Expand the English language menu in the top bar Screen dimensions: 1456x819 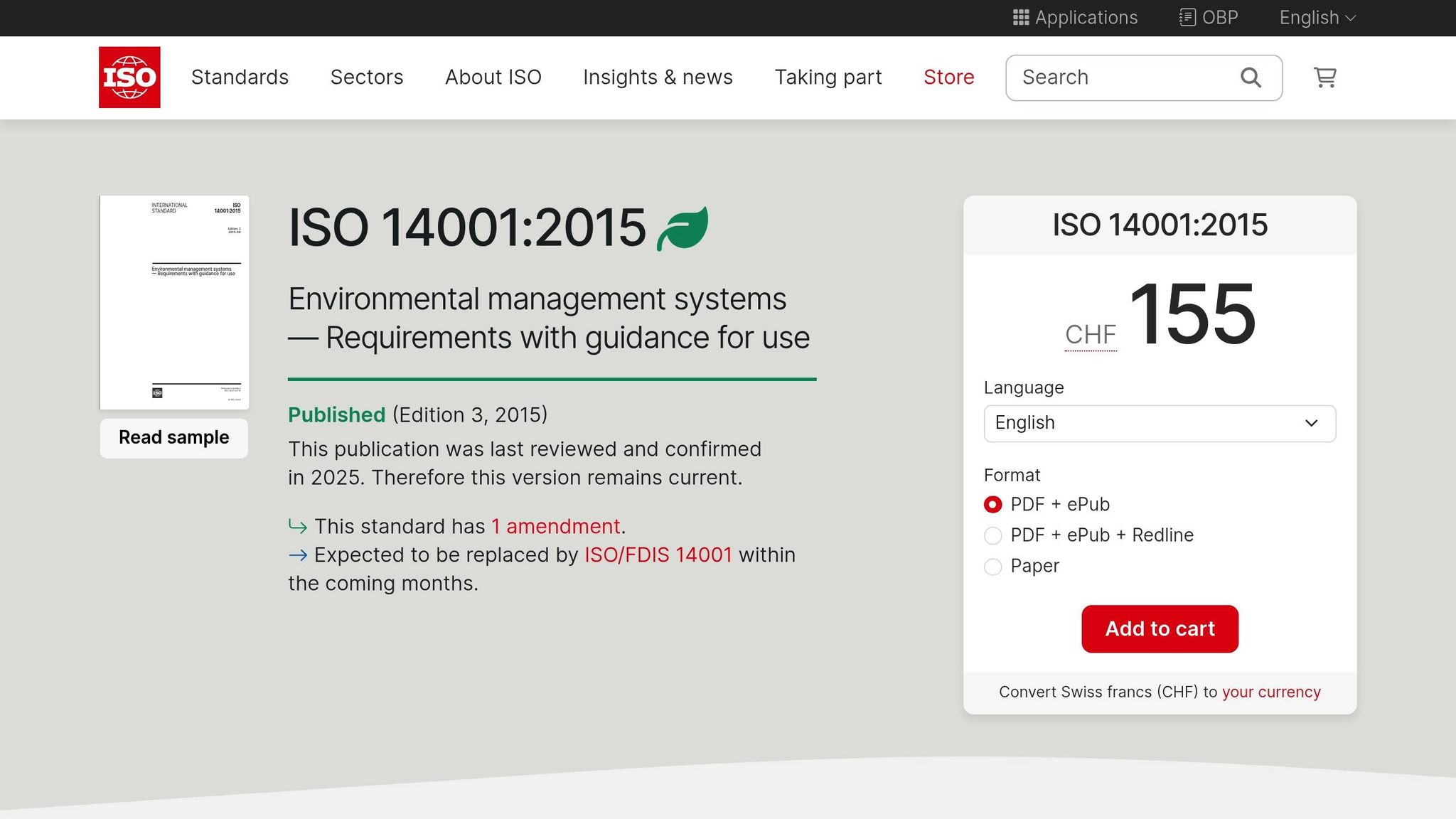click(x=1316, y=17)
